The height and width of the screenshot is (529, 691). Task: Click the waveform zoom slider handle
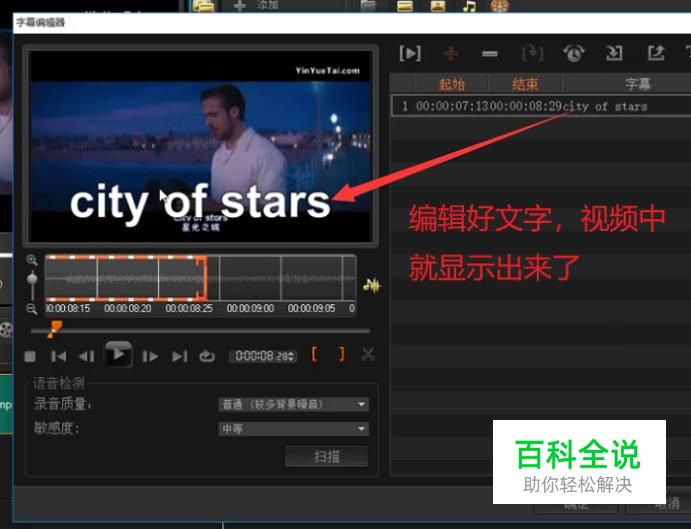(32, 279)
